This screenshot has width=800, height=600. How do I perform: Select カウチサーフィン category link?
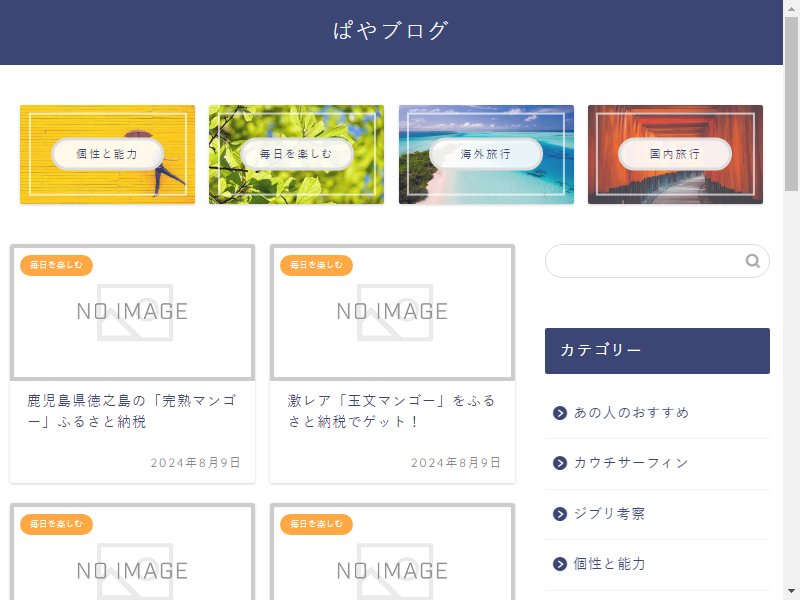click(631, 463)
